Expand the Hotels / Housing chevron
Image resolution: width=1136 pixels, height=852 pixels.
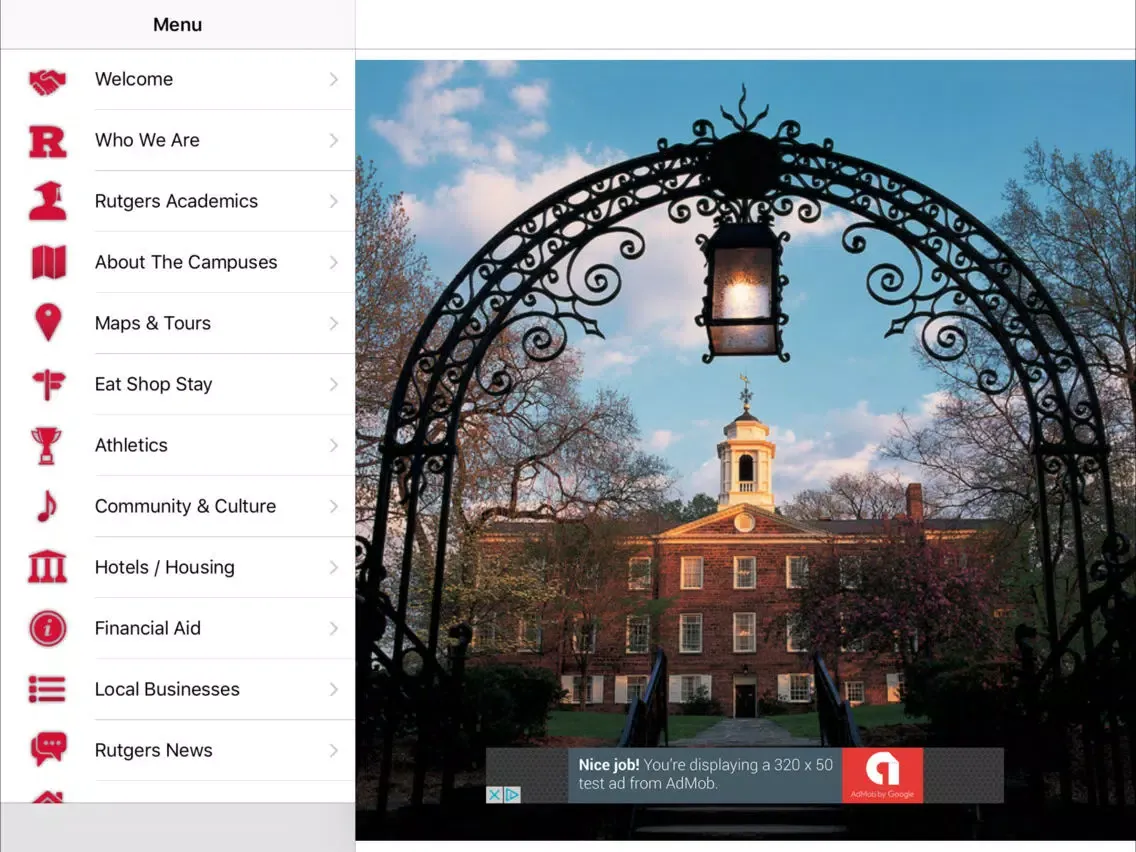pyautogui.click(x=334, y=567)
